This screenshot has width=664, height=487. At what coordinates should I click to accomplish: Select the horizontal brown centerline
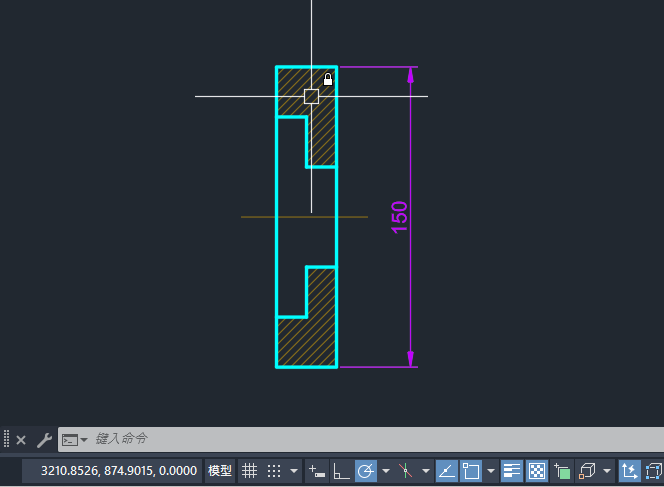(304, 217)
